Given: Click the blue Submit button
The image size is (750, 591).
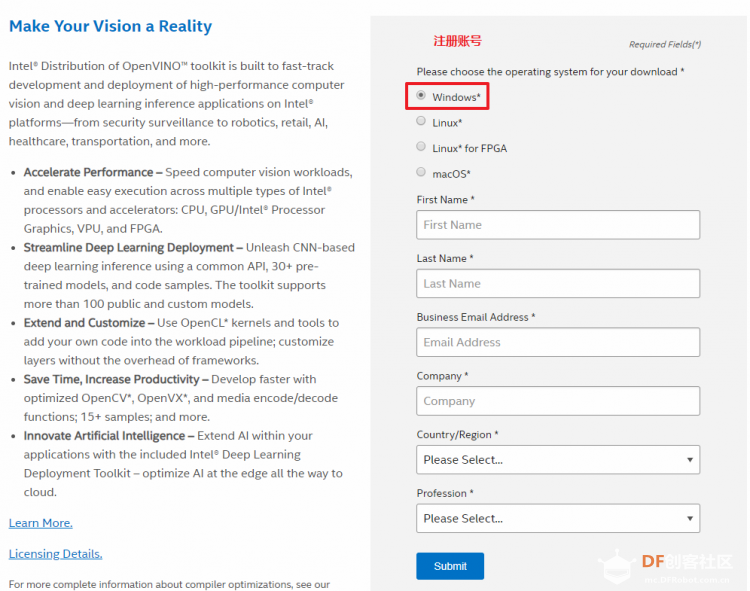Looking at the screenshot, I should coord(450,566).
